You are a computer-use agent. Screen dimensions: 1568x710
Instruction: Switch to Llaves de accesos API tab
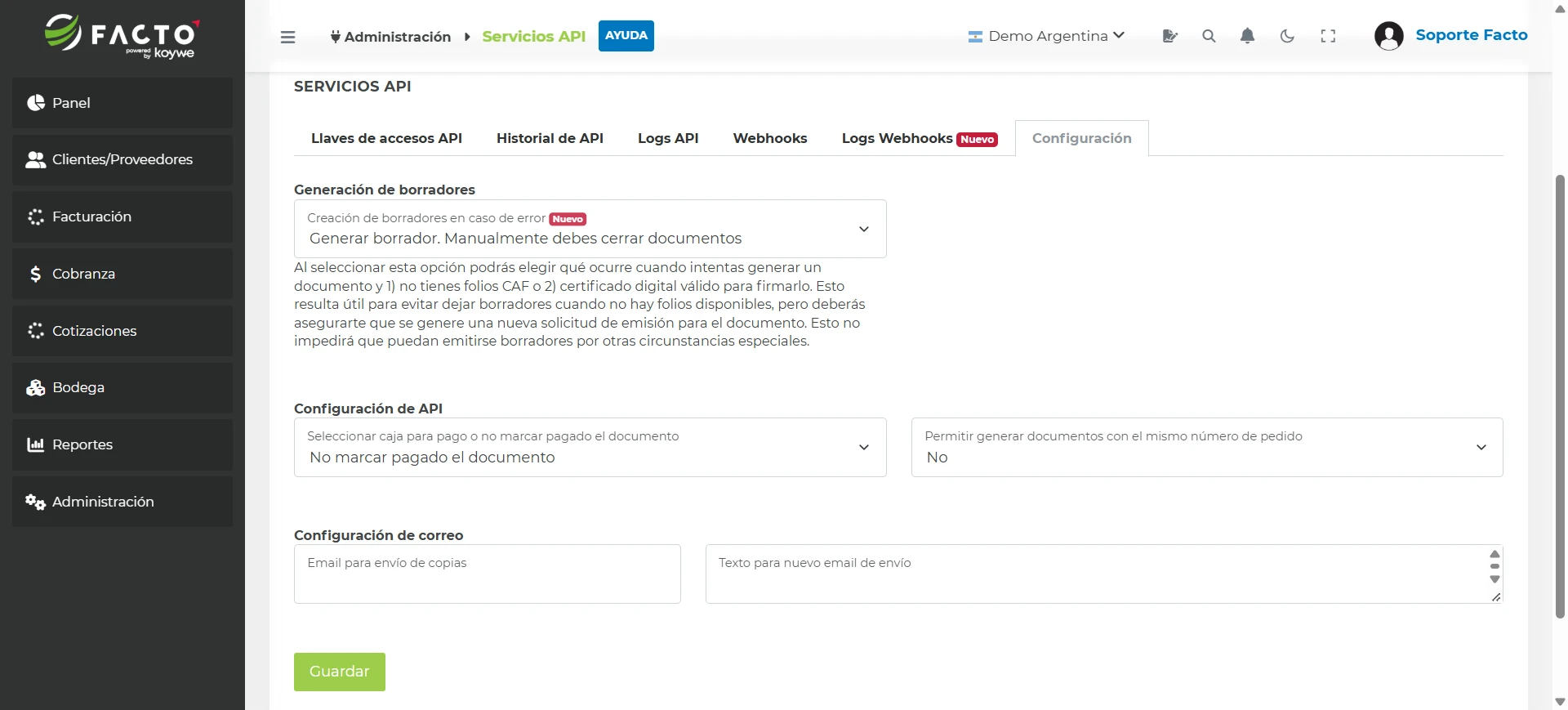(x=386, y=138)
